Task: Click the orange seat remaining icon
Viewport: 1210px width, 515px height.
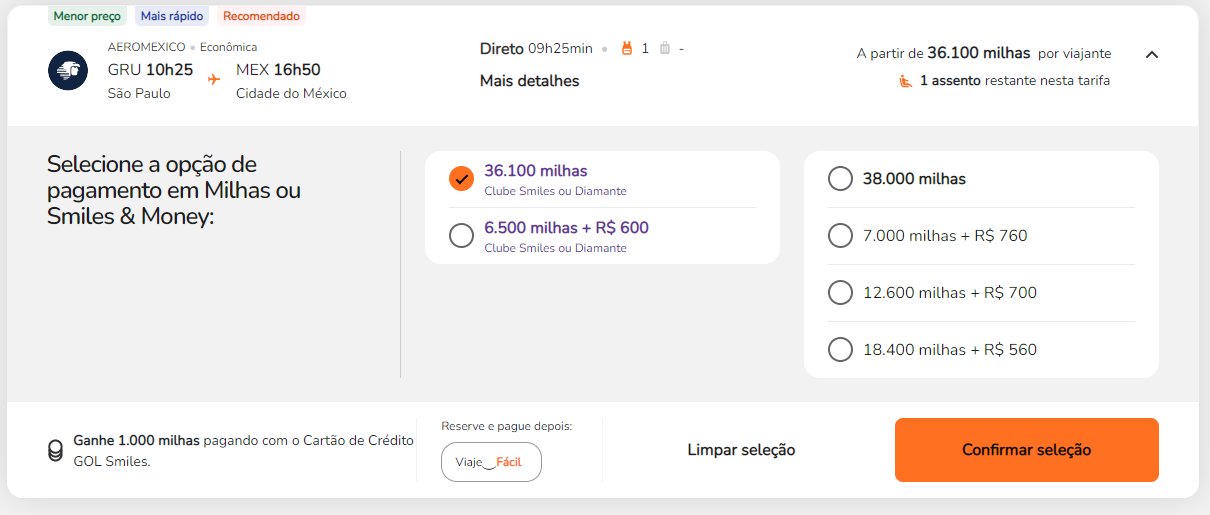Action: pos(906,81)
